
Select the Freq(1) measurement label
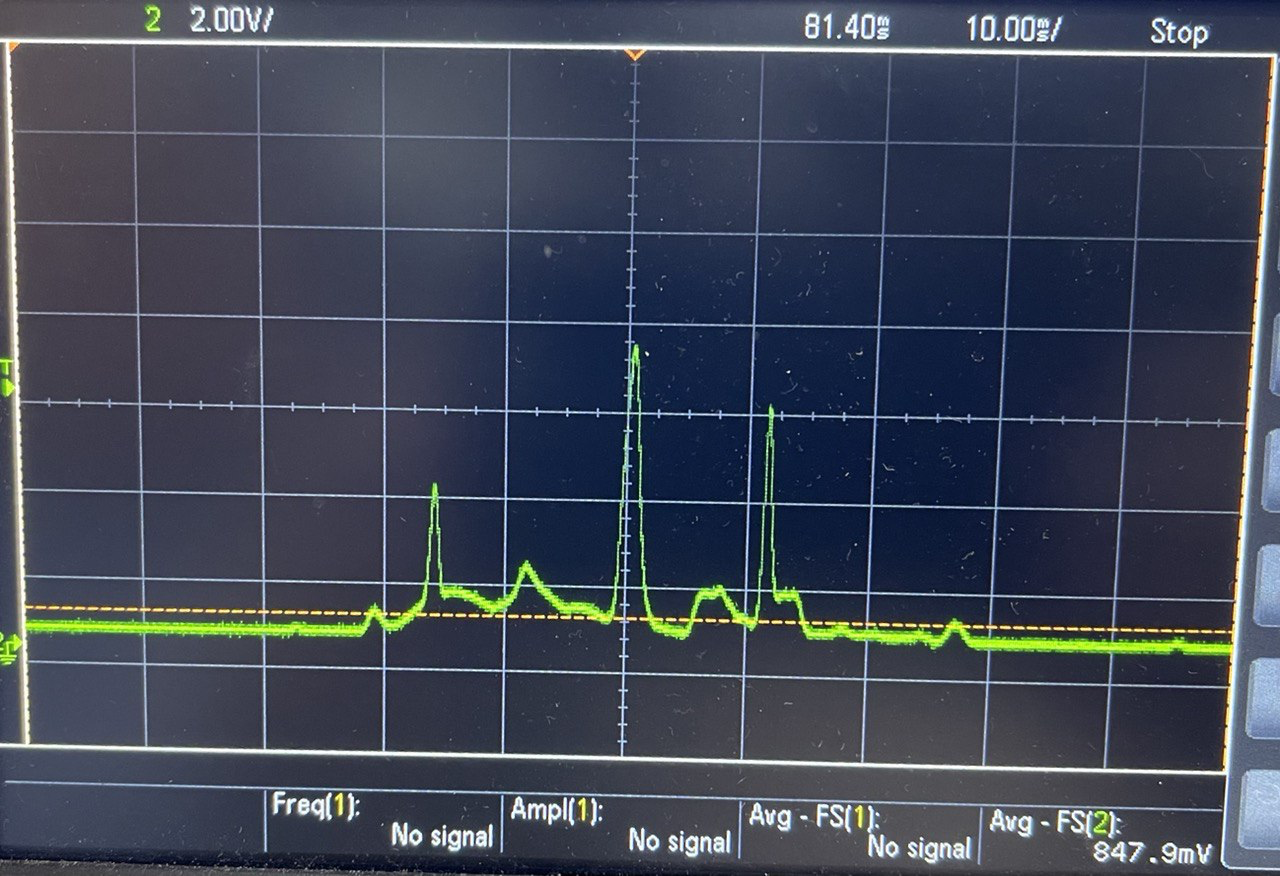[x=315, y=806]
